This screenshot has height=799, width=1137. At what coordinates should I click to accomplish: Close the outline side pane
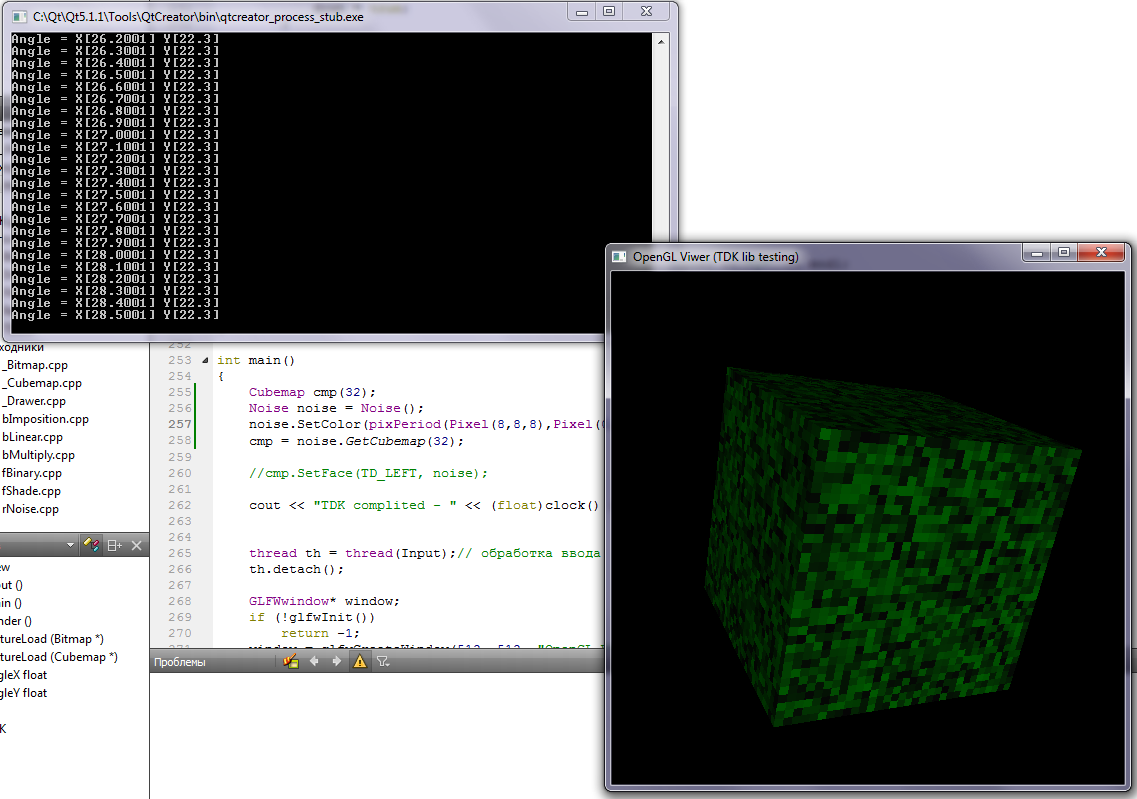pos(136,545)
